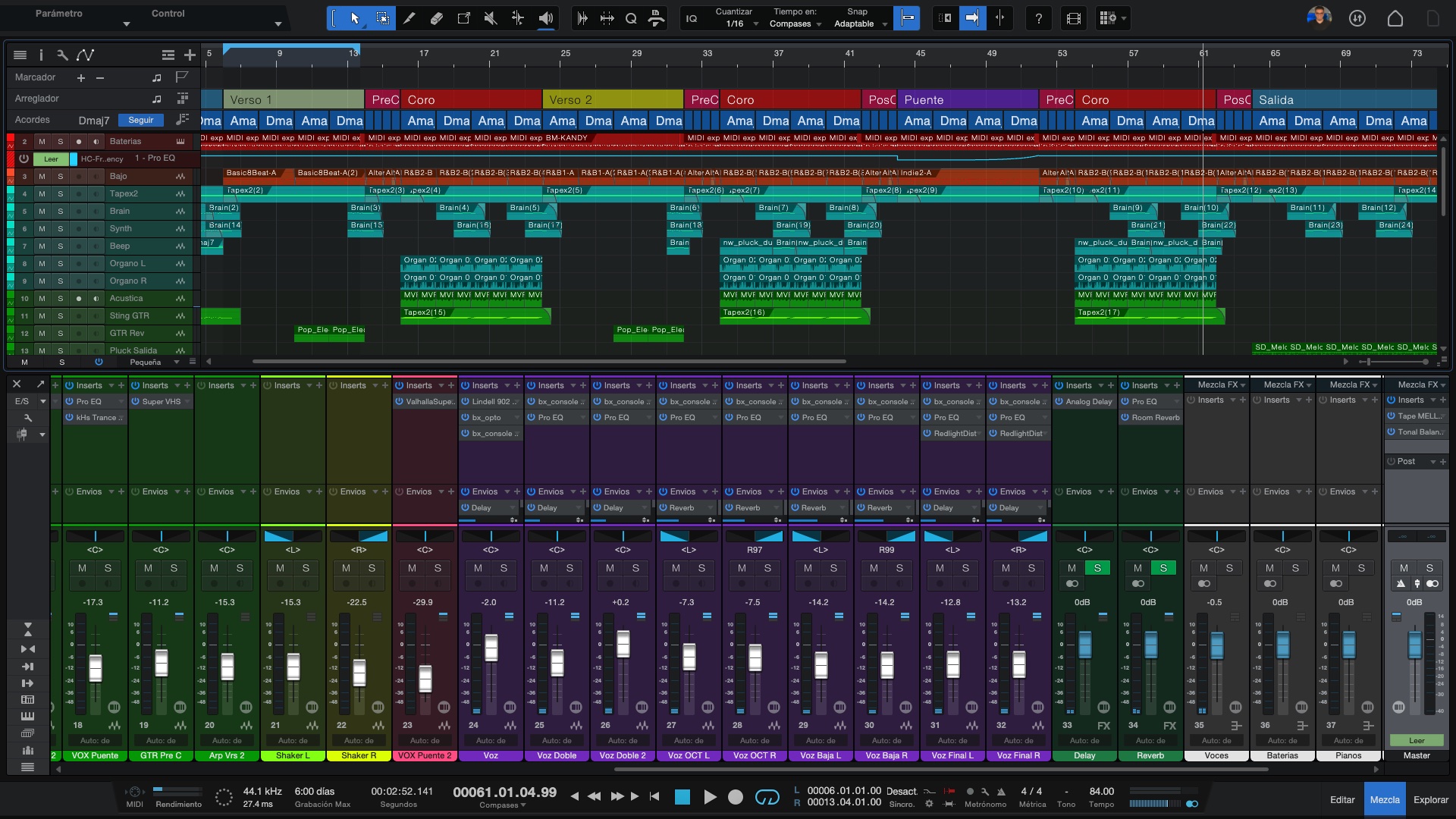Click the Seguir chord button
Viewport: 1456px width, 819px height.
click(x=141, y=120)
